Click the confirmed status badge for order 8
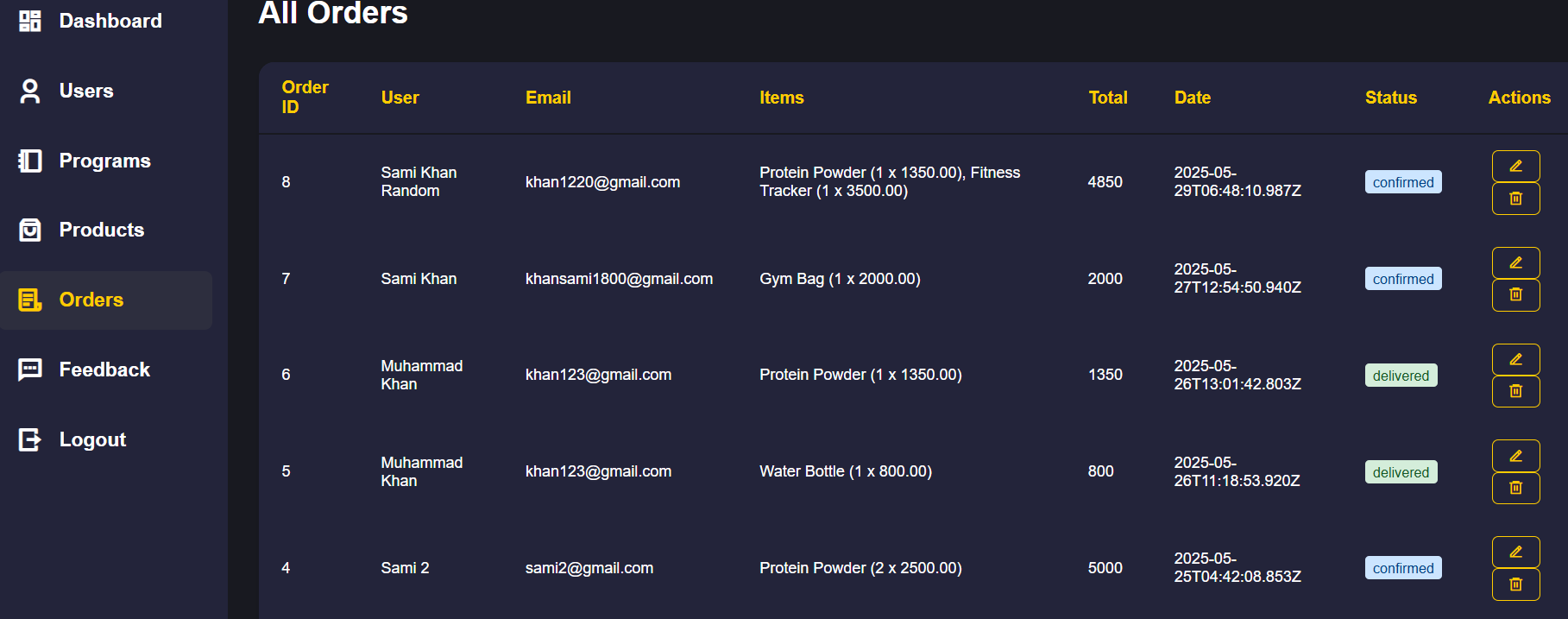Viewport: 1568px width, 619px height. (1403, 182)
